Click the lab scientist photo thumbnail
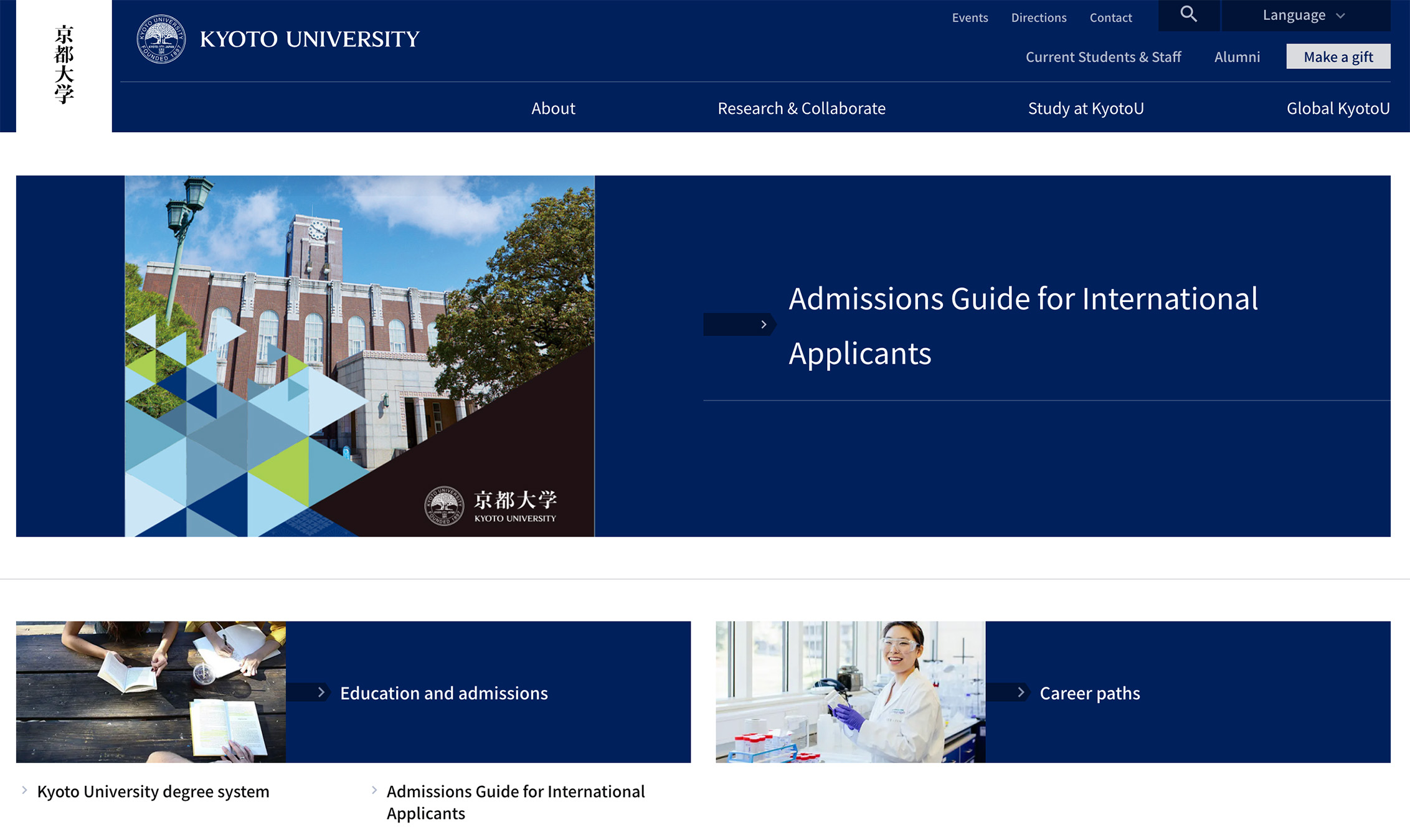 pyautogui.click(x=850, y=692)
